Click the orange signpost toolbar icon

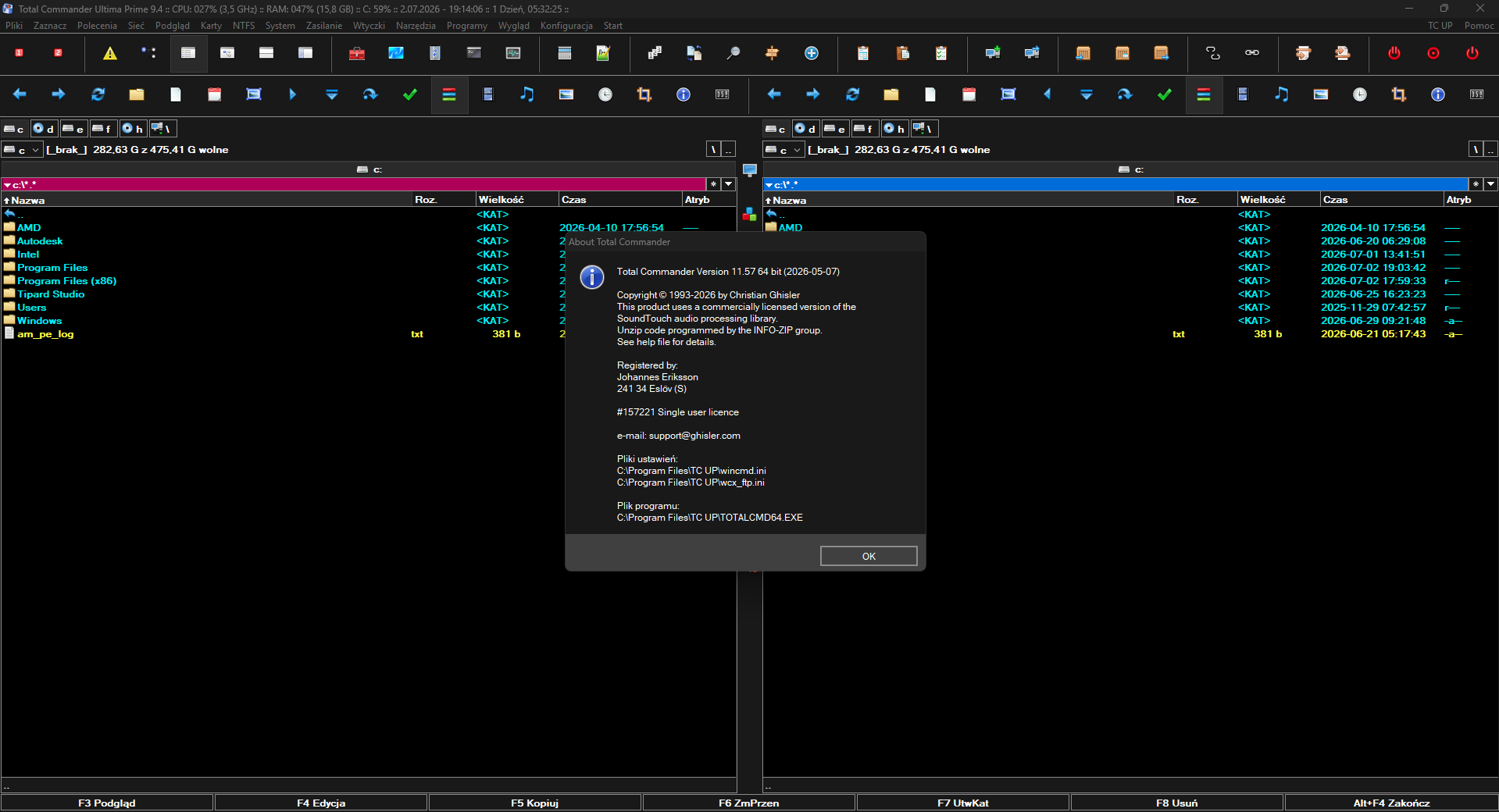[x=773, y=53]
